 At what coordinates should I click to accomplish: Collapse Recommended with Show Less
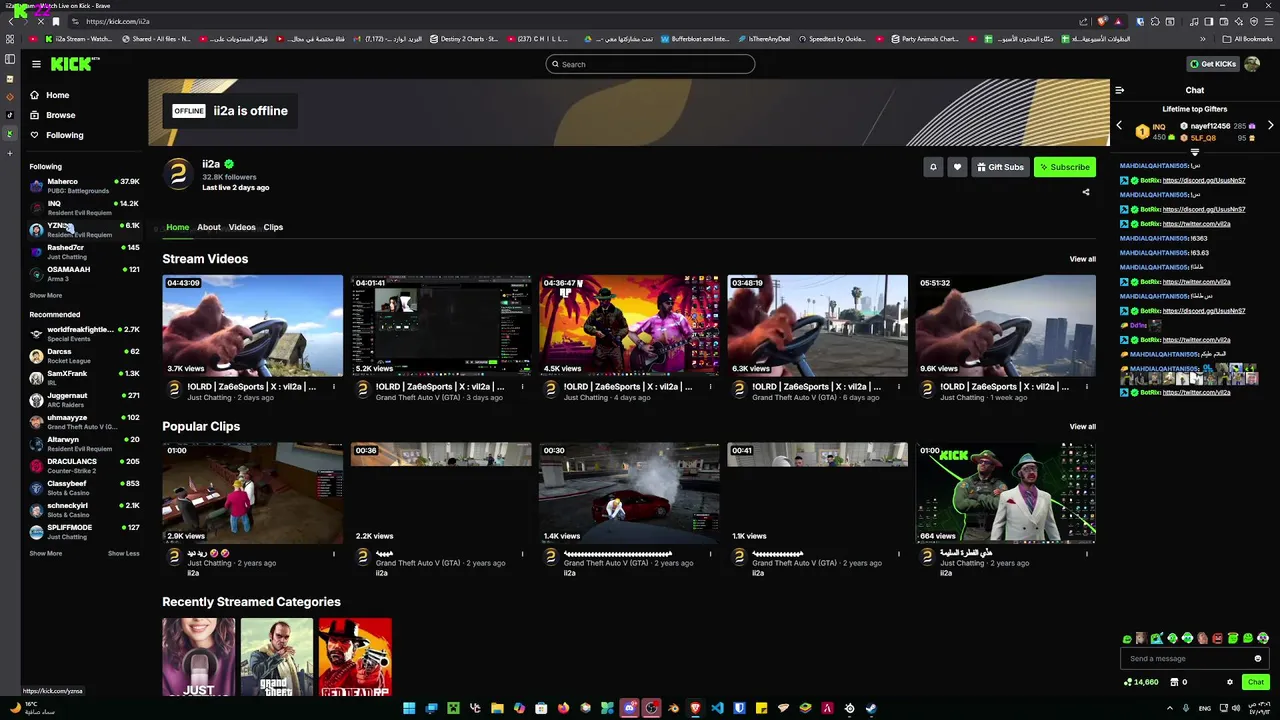pyautogui.click(x=124, y=553)
